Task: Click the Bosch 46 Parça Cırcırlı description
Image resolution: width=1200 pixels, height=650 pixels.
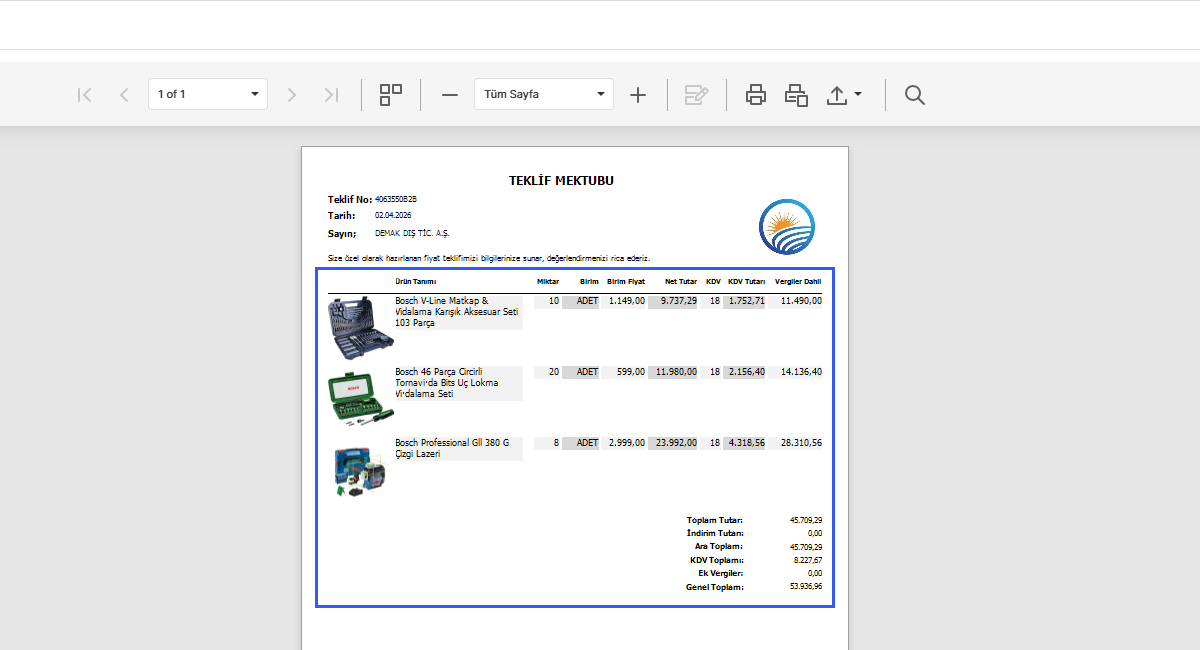Action: click(x=458, y=383)
